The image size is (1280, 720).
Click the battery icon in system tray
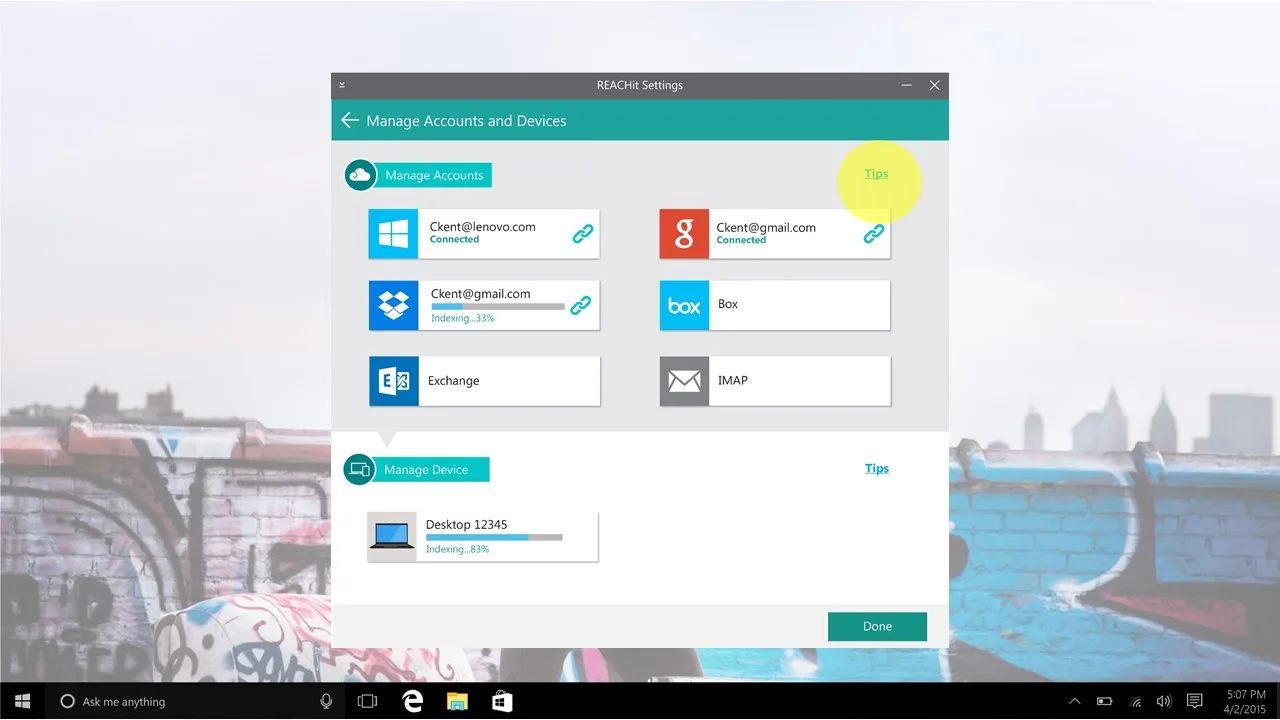pyautogui.click(x=1105, y=701)
